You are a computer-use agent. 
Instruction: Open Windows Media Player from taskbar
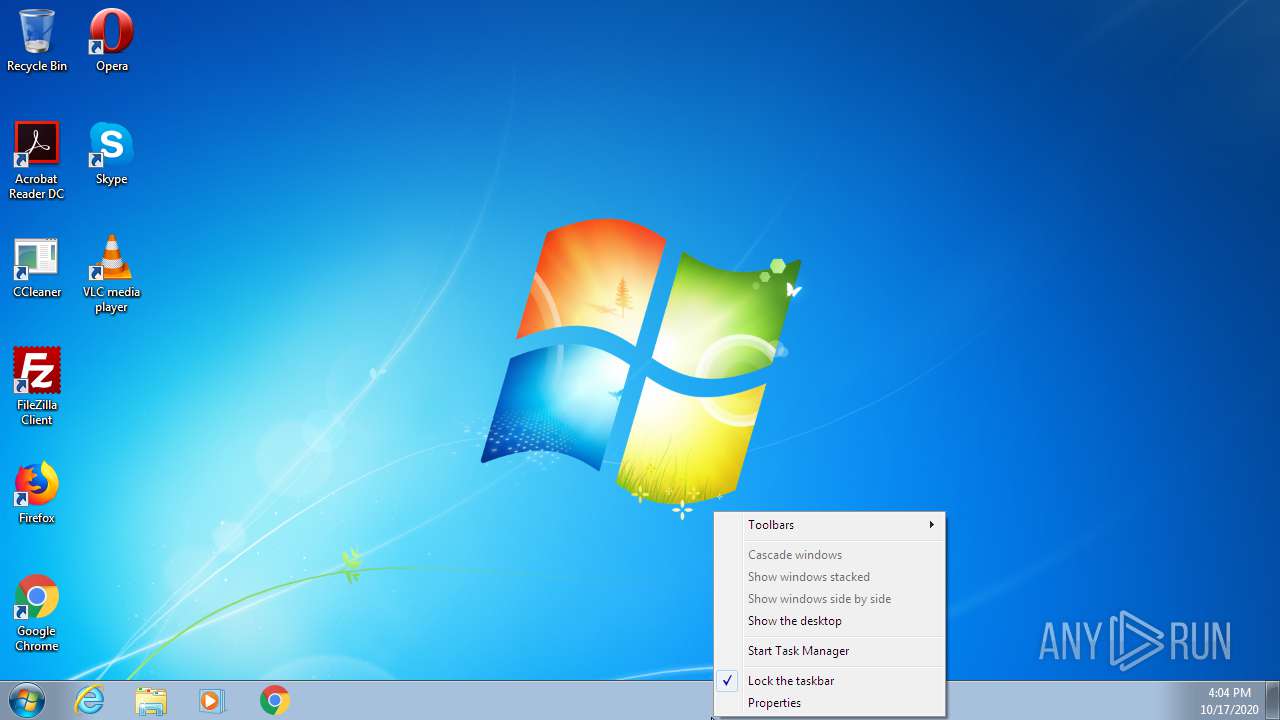pyautogui.click(x=212, y=700)
